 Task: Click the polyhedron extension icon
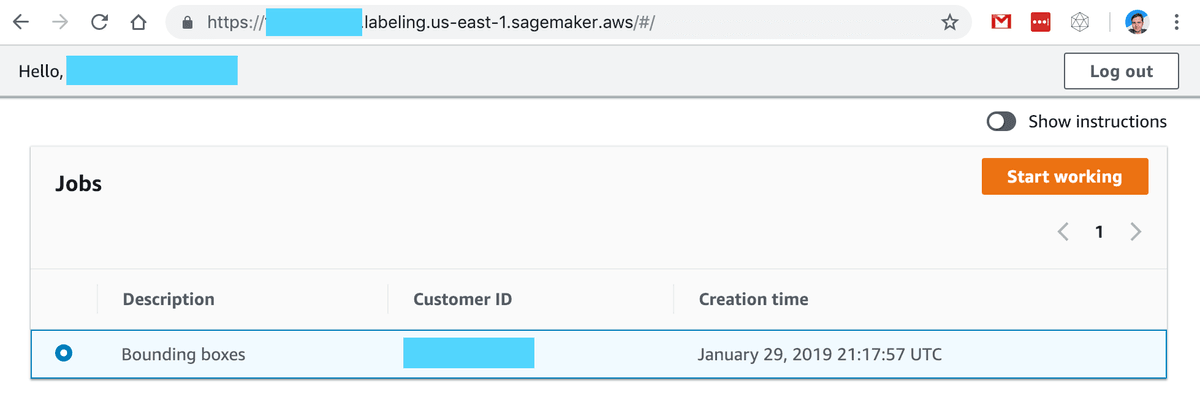point(1079,22)
